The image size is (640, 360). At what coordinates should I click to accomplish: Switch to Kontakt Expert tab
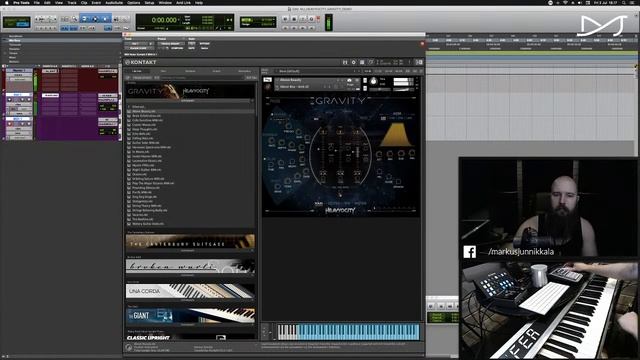[x=217, y=71]
